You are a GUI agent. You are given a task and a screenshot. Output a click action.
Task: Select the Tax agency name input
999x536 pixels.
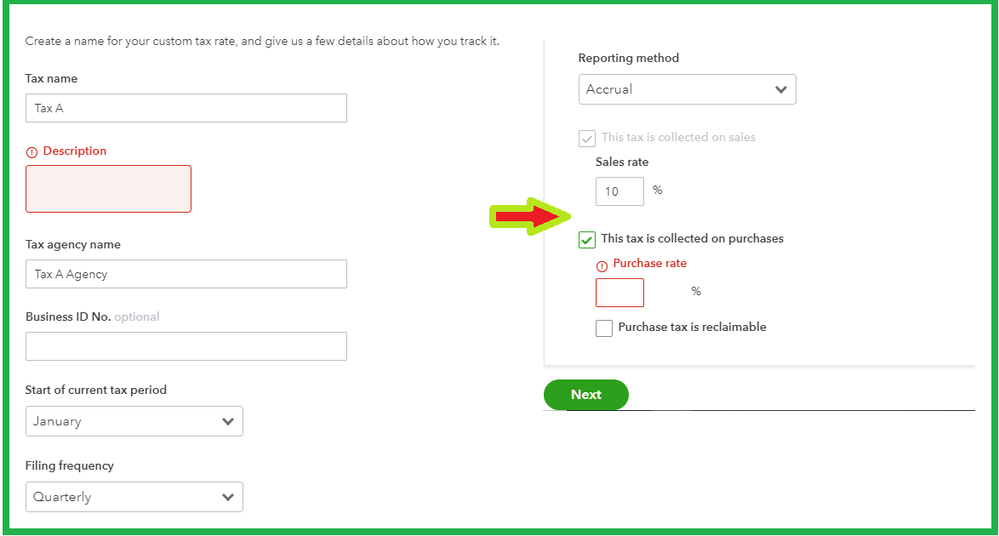click(x=186, y=274)
